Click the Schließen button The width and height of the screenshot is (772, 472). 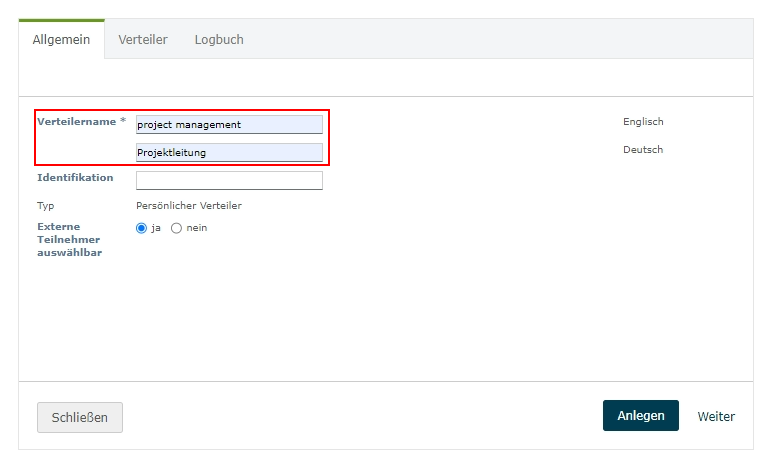tap(80, 417)
